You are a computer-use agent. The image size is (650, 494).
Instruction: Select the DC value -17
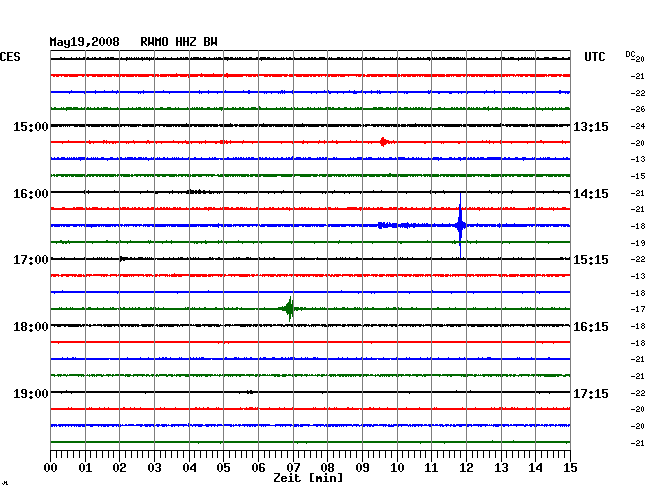[x=638, y=309]
